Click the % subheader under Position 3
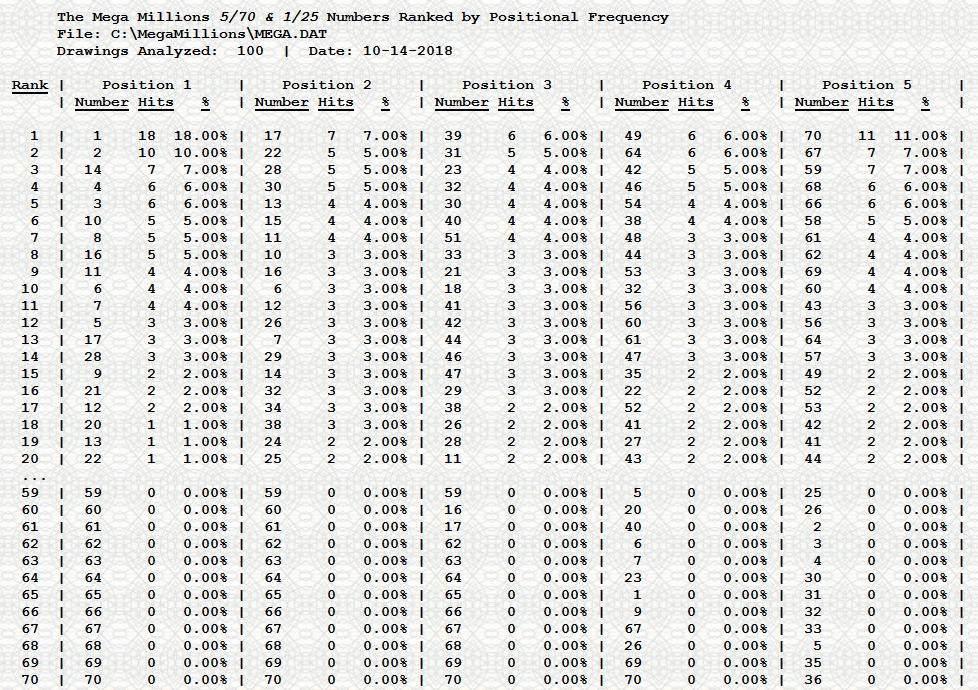This screenshot has height=690, width=978. [x=565, y=102]
